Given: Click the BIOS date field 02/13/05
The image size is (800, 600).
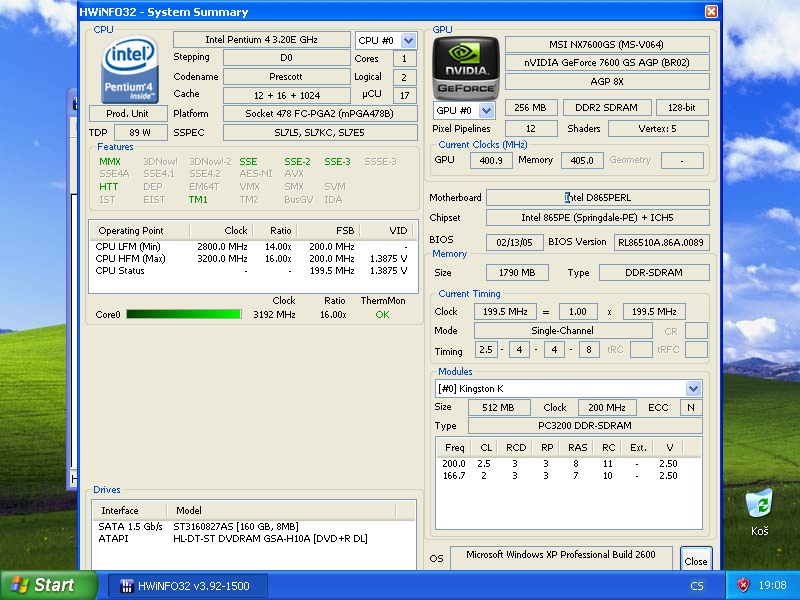Looking at the screenshot, I should click(514, 242).
